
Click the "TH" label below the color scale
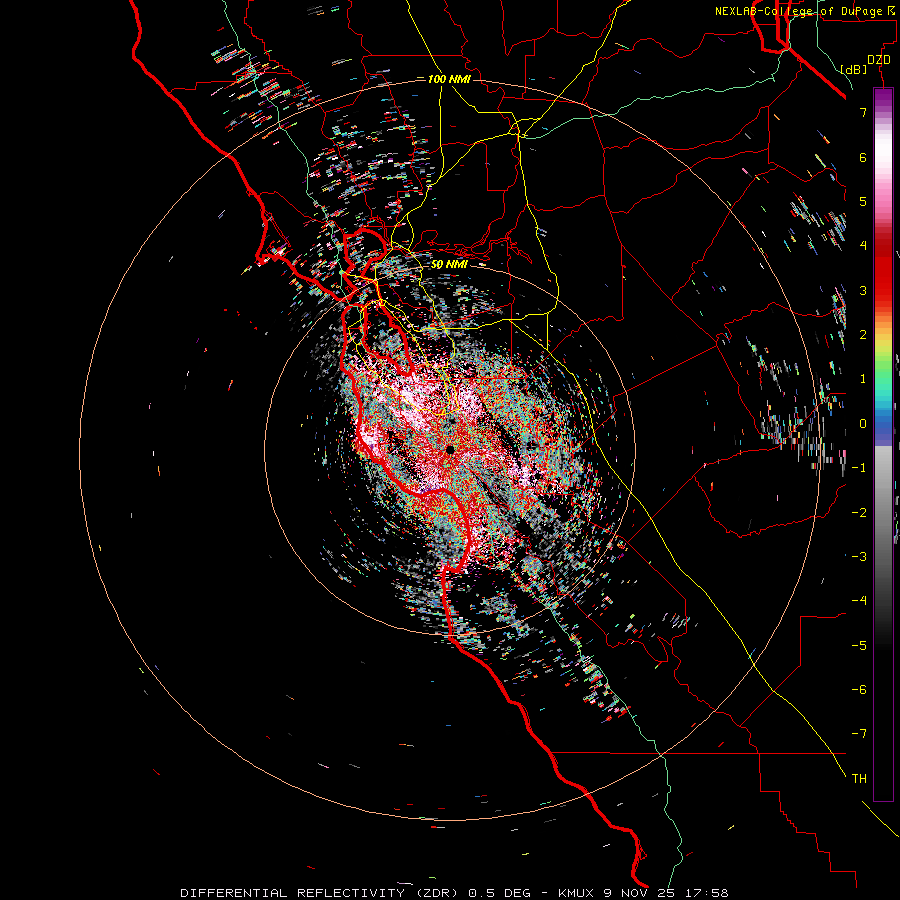click(x=859, y=779)
